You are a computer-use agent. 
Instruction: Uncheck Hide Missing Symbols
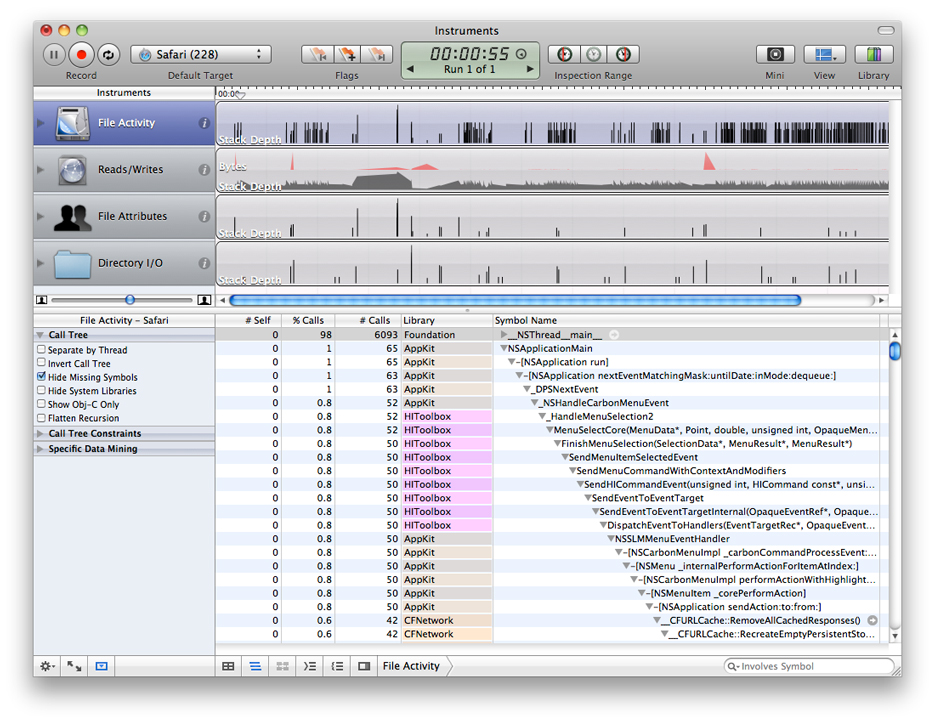click(41, 376)
